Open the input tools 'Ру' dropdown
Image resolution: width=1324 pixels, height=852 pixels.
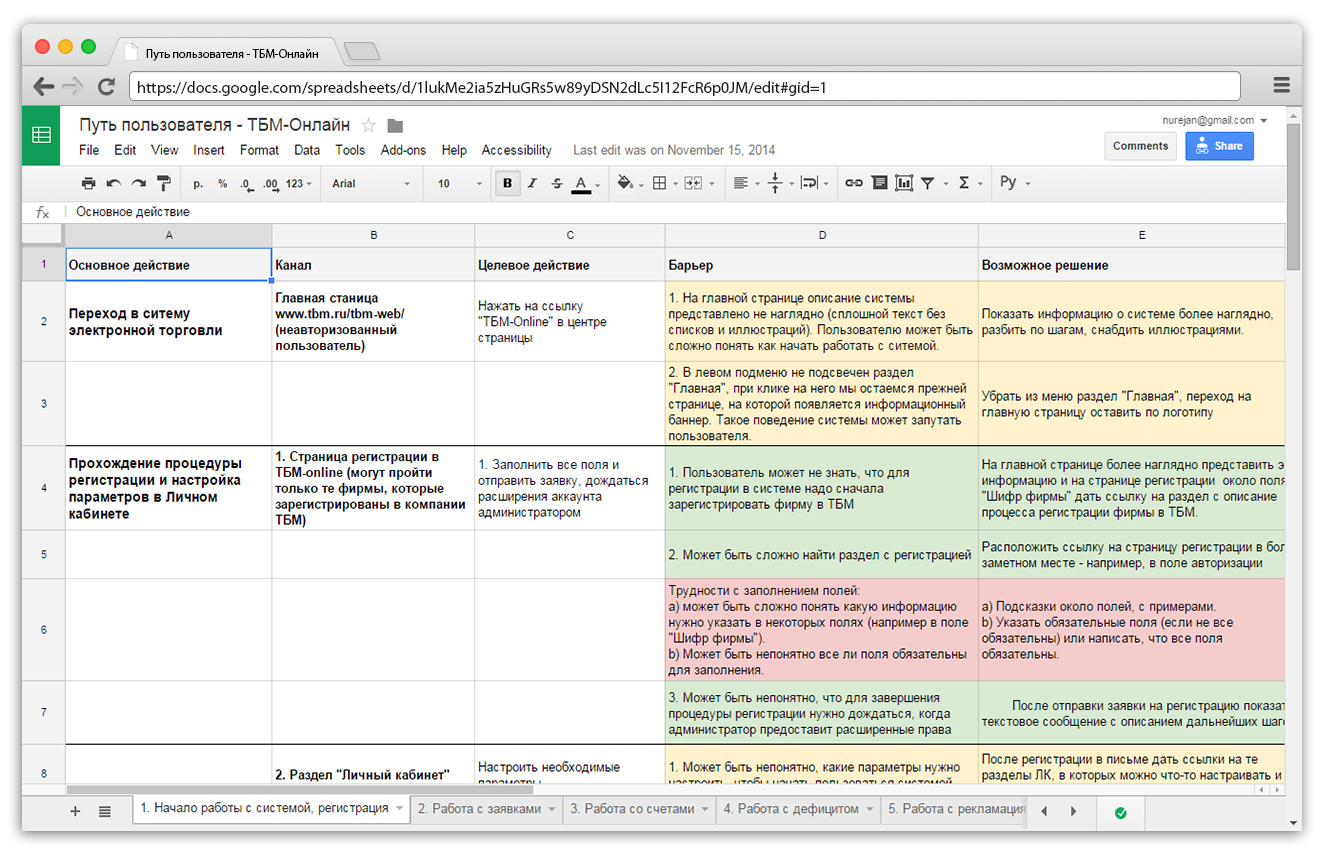tap(1014, 182)
